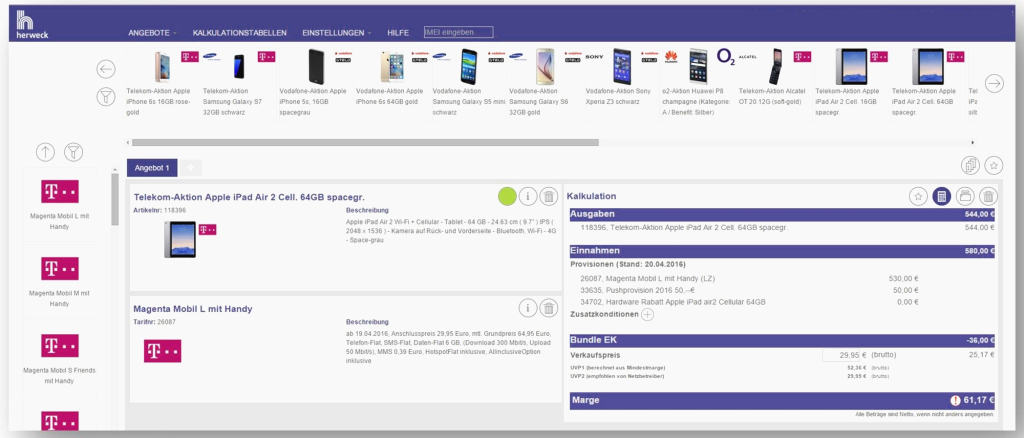The height and width of the screenshot is (438, 1024).
Task: Select Telekom-Aktion Samsung Galaxy S7 32GB schwarz
Action: (x=239, y=83)
